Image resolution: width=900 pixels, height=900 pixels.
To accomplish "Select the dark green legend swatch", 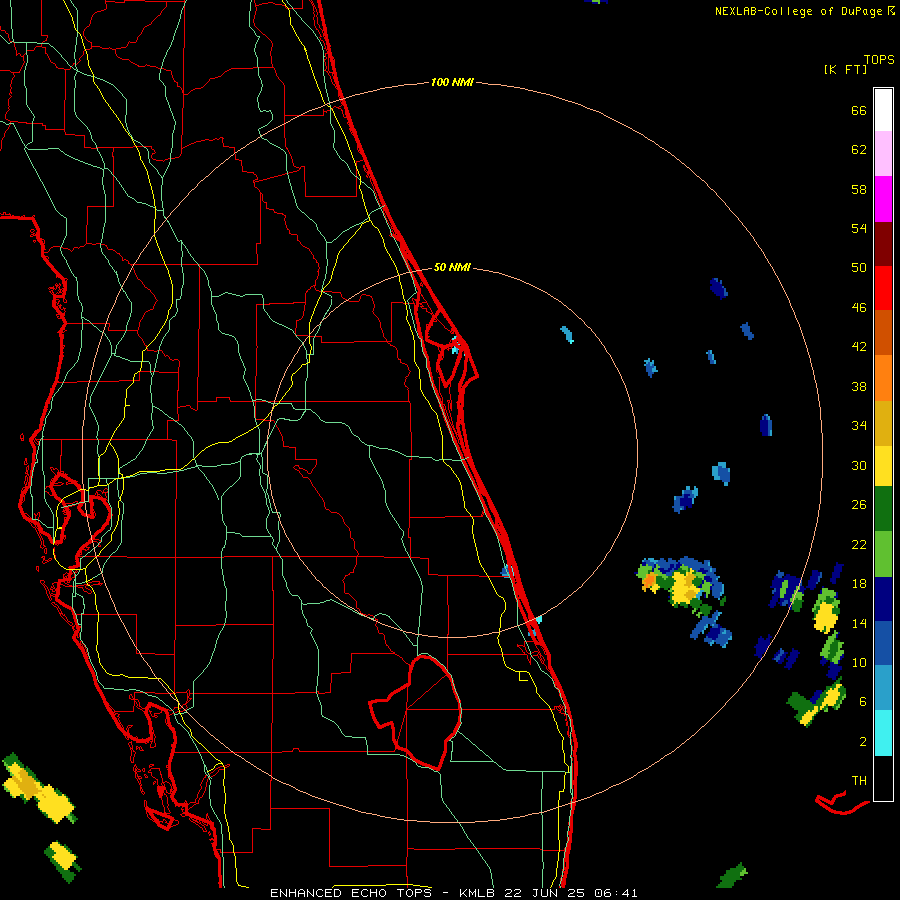I will 883,509.
